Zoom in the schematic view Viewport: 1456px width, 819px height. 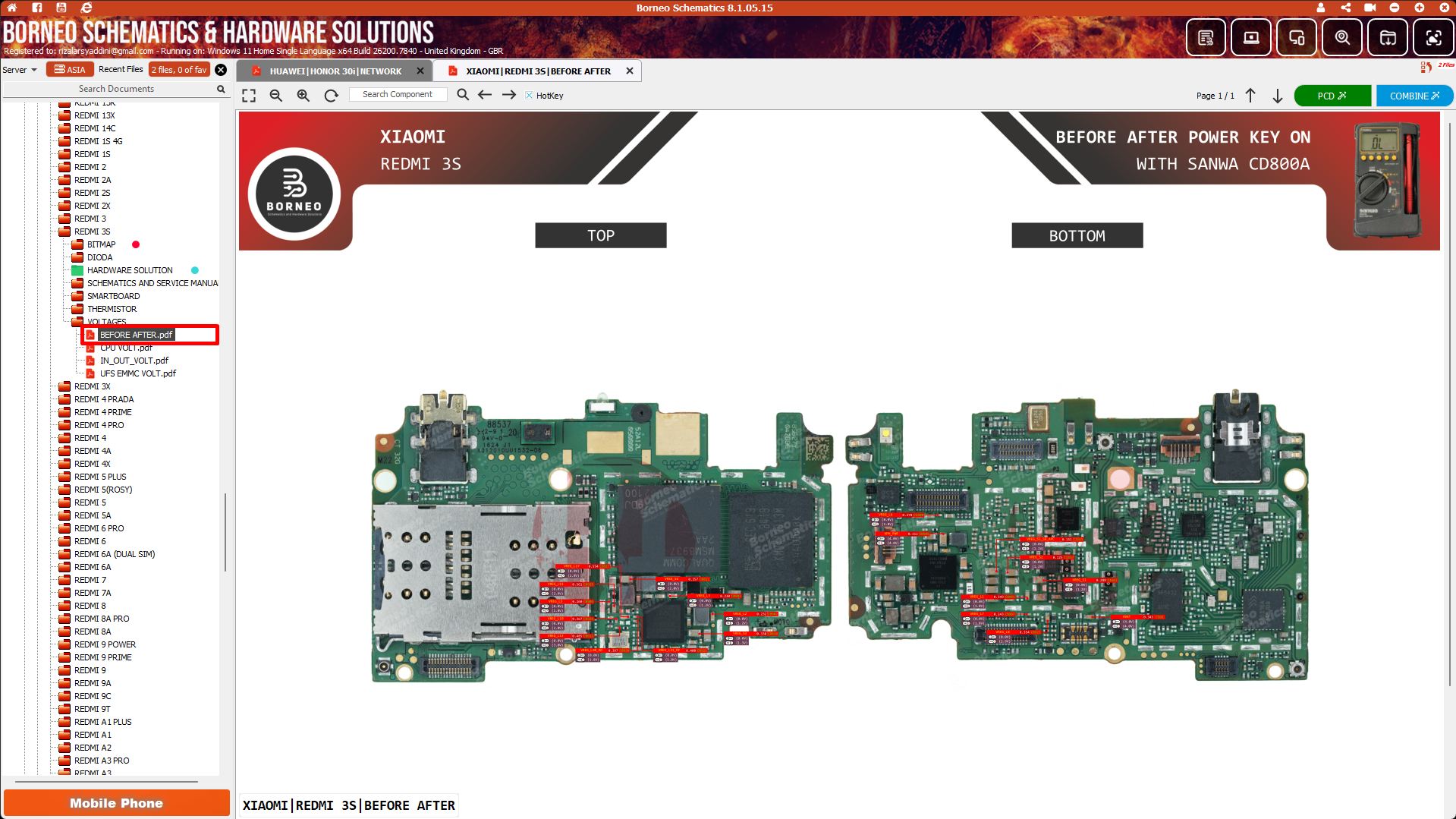tap(303, 96)
